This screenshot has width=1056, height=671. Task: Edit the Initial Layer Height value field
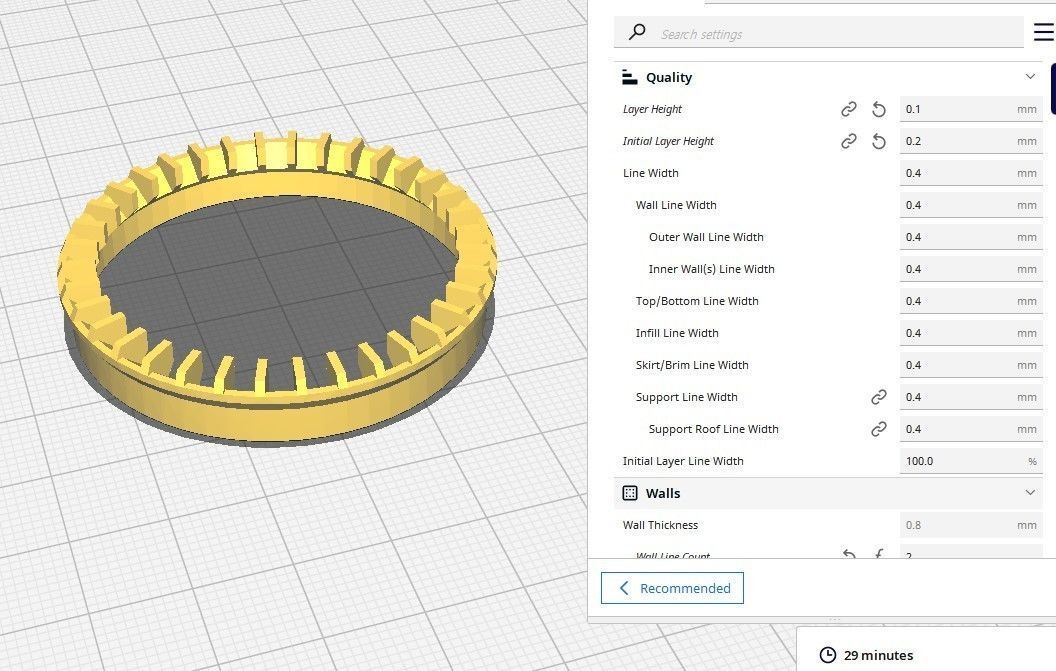point(971,141)
